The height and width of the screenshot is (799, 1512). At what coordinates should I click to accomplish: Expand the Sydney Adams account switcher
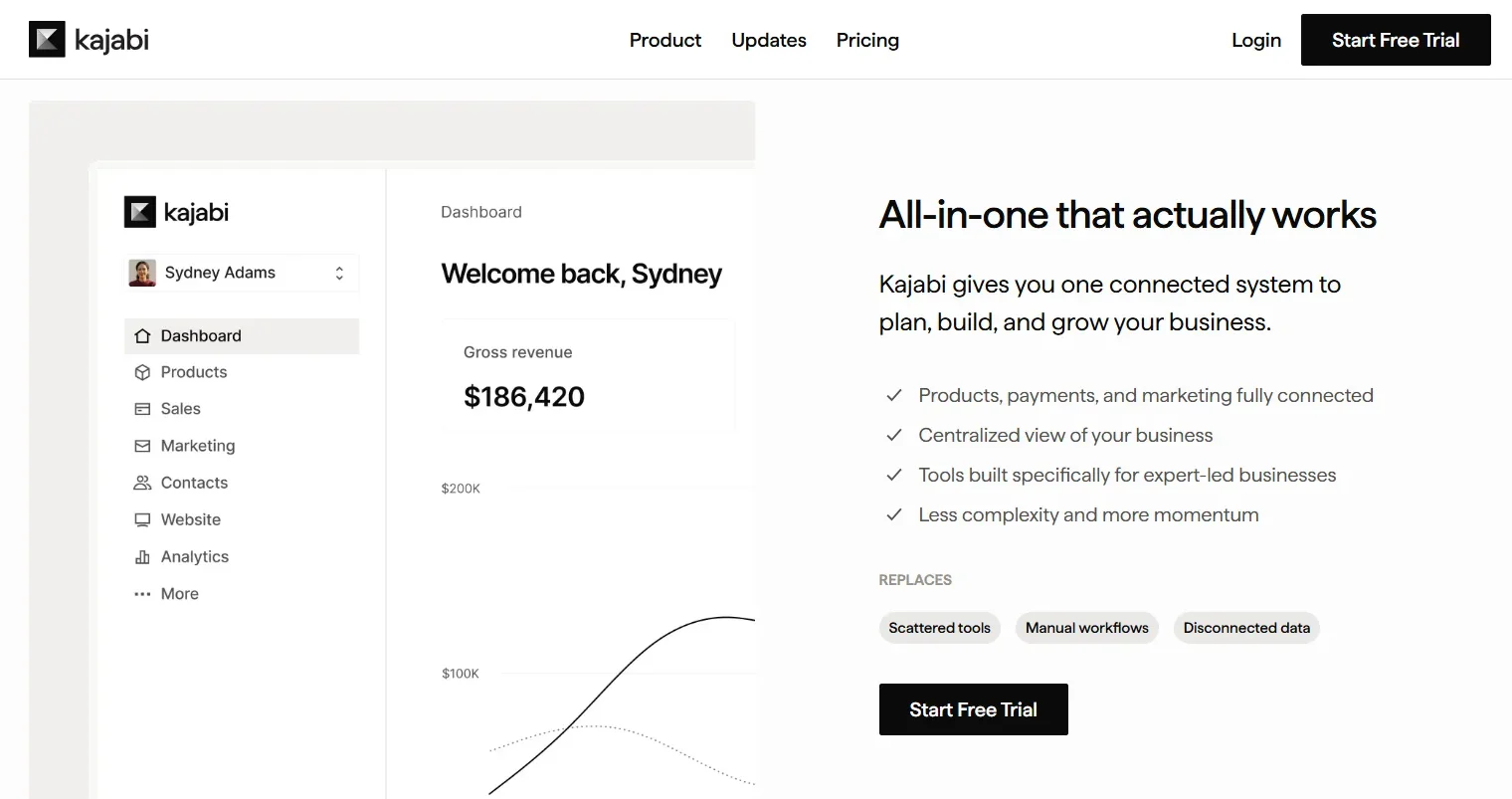tap(241, 273)
